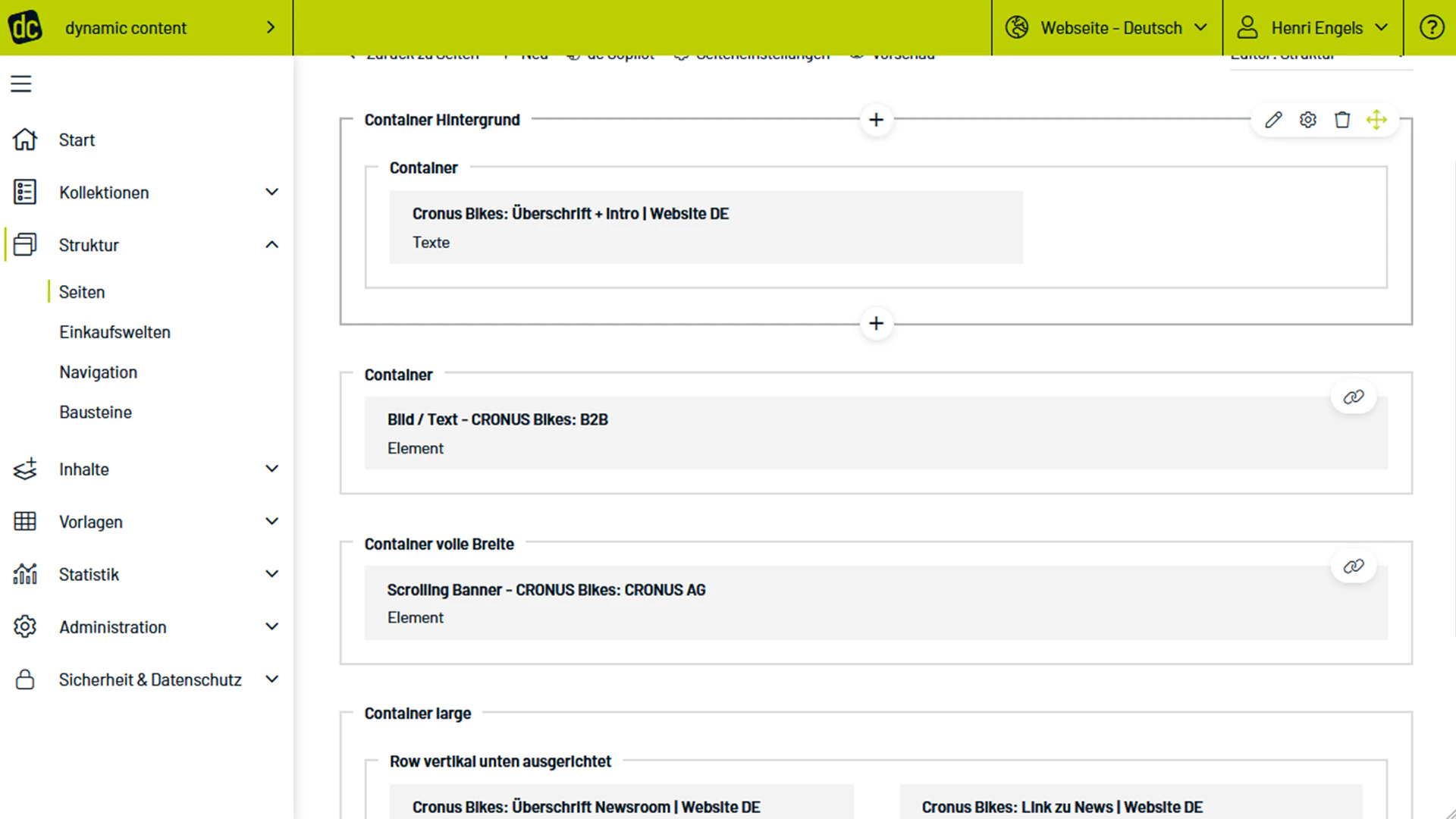Click the Kollektionen list icon
1456x819 pixels.
[25, 192]
